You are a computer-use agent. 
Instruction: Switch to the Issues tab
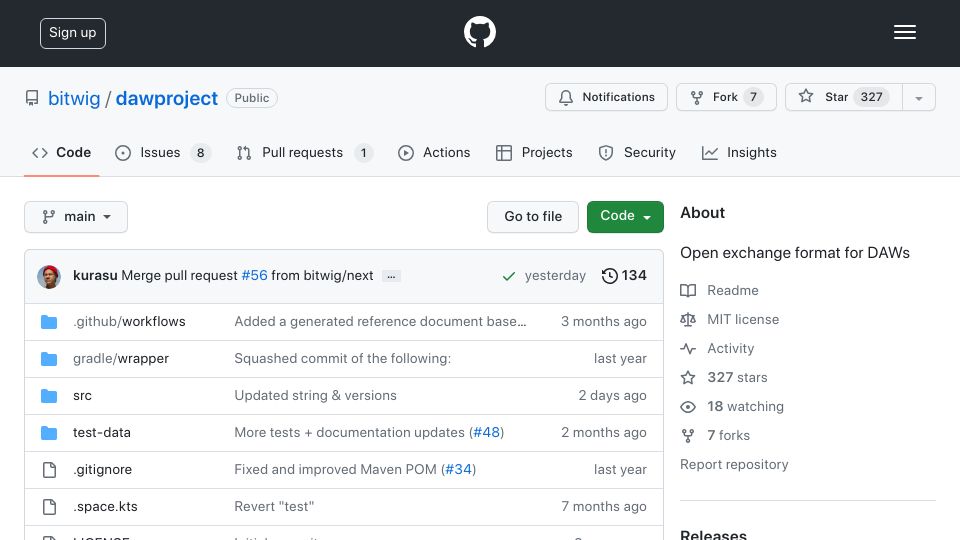click(162, 152)
